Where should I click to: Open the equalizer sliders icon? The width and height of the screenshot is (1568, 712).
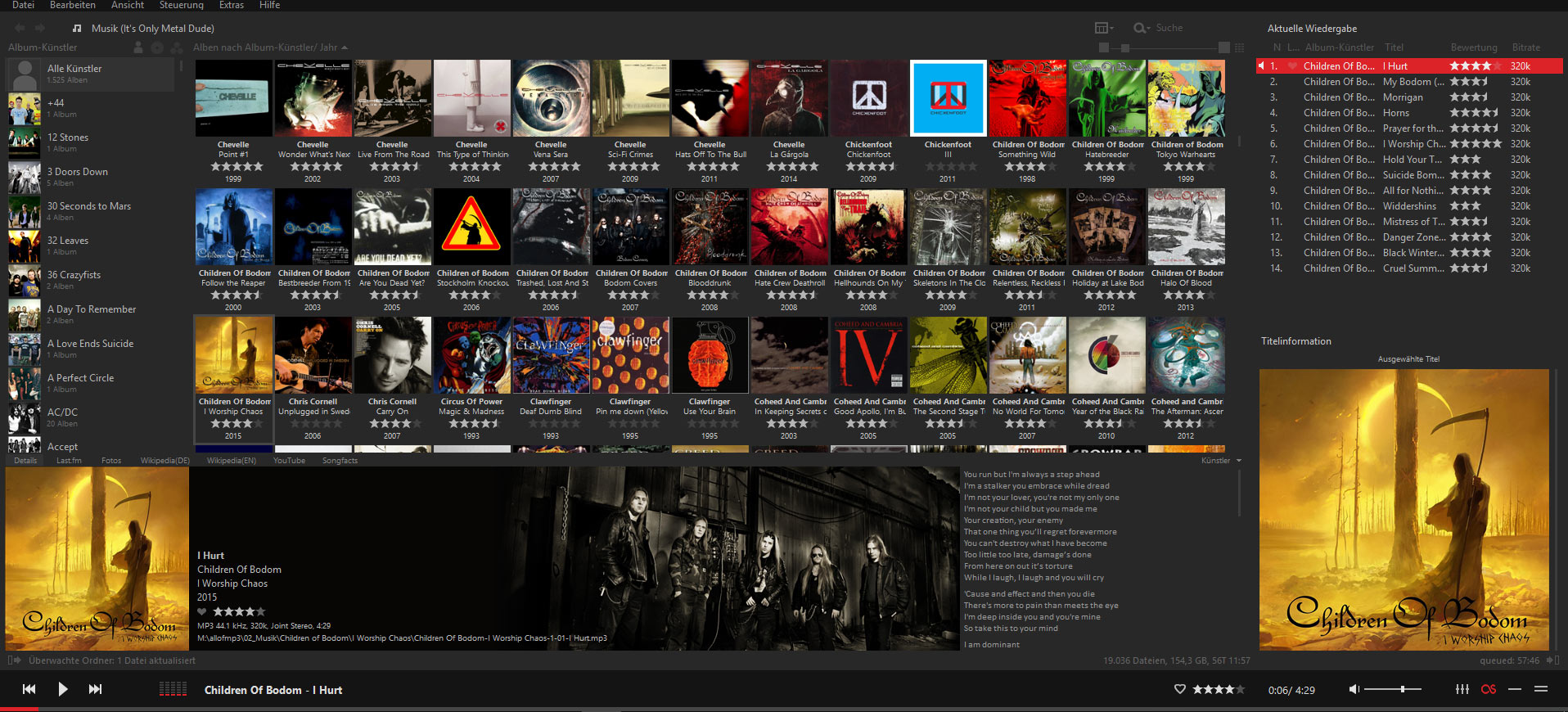(x=1462, y=689)
